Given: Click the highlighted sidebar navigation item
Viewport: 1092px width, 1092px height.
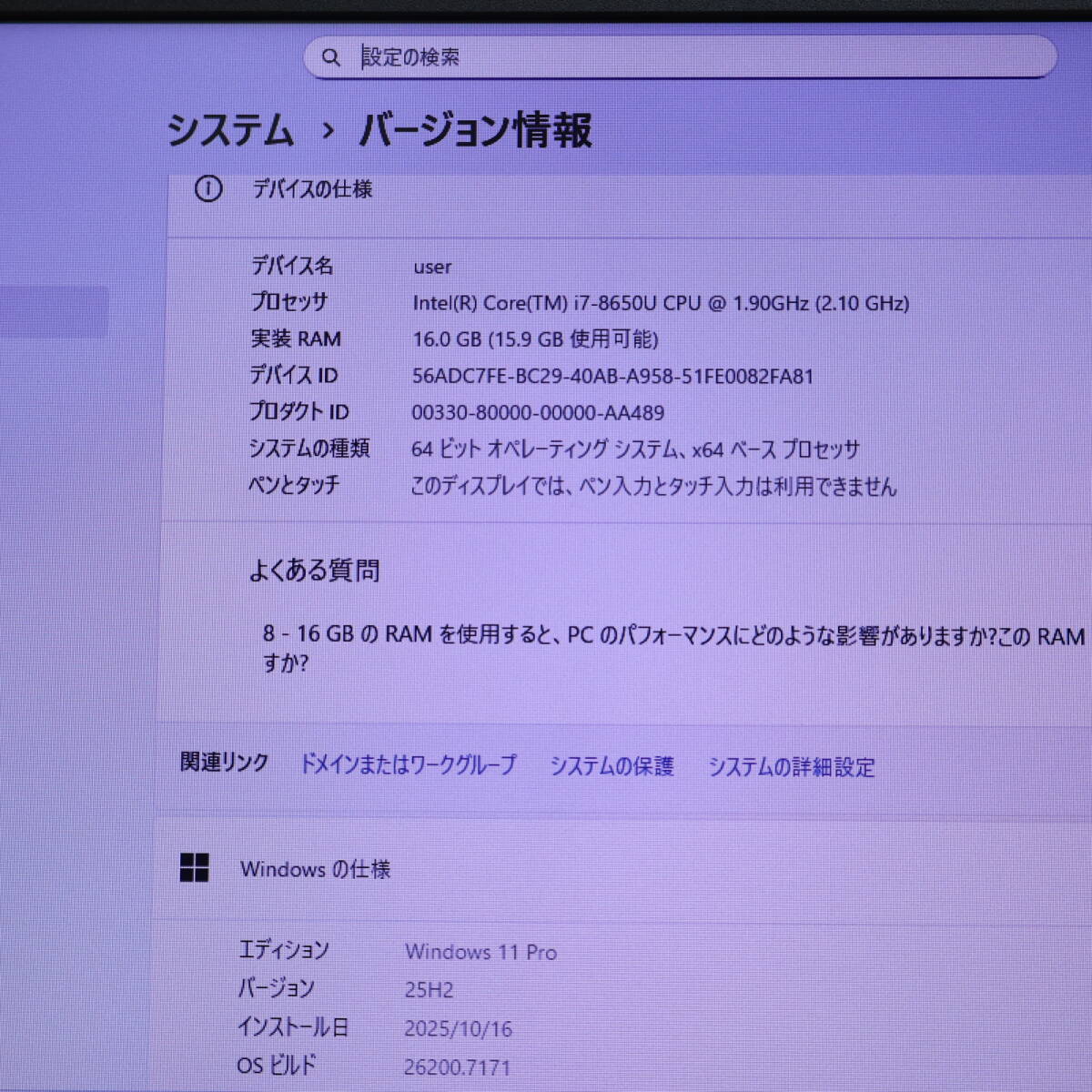Looking at the screenshot, I should point(53,312).
